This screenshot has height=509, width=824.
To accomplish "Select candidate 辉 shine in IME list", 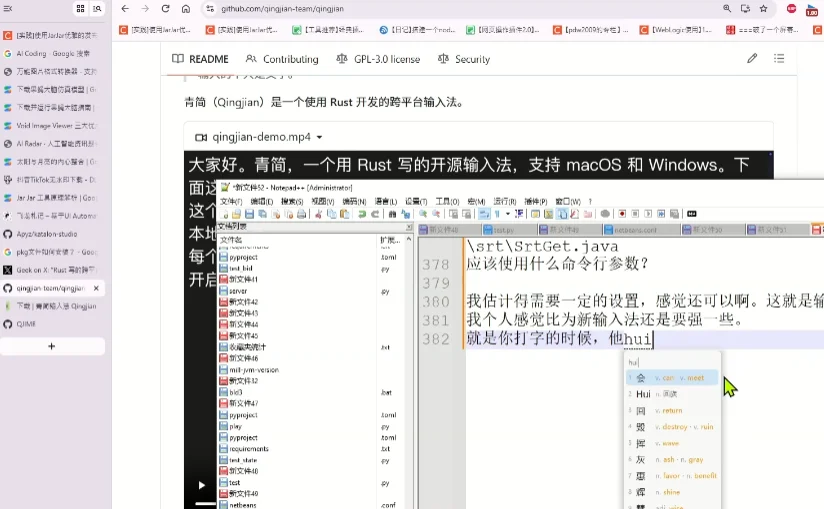I will (672, 492).
